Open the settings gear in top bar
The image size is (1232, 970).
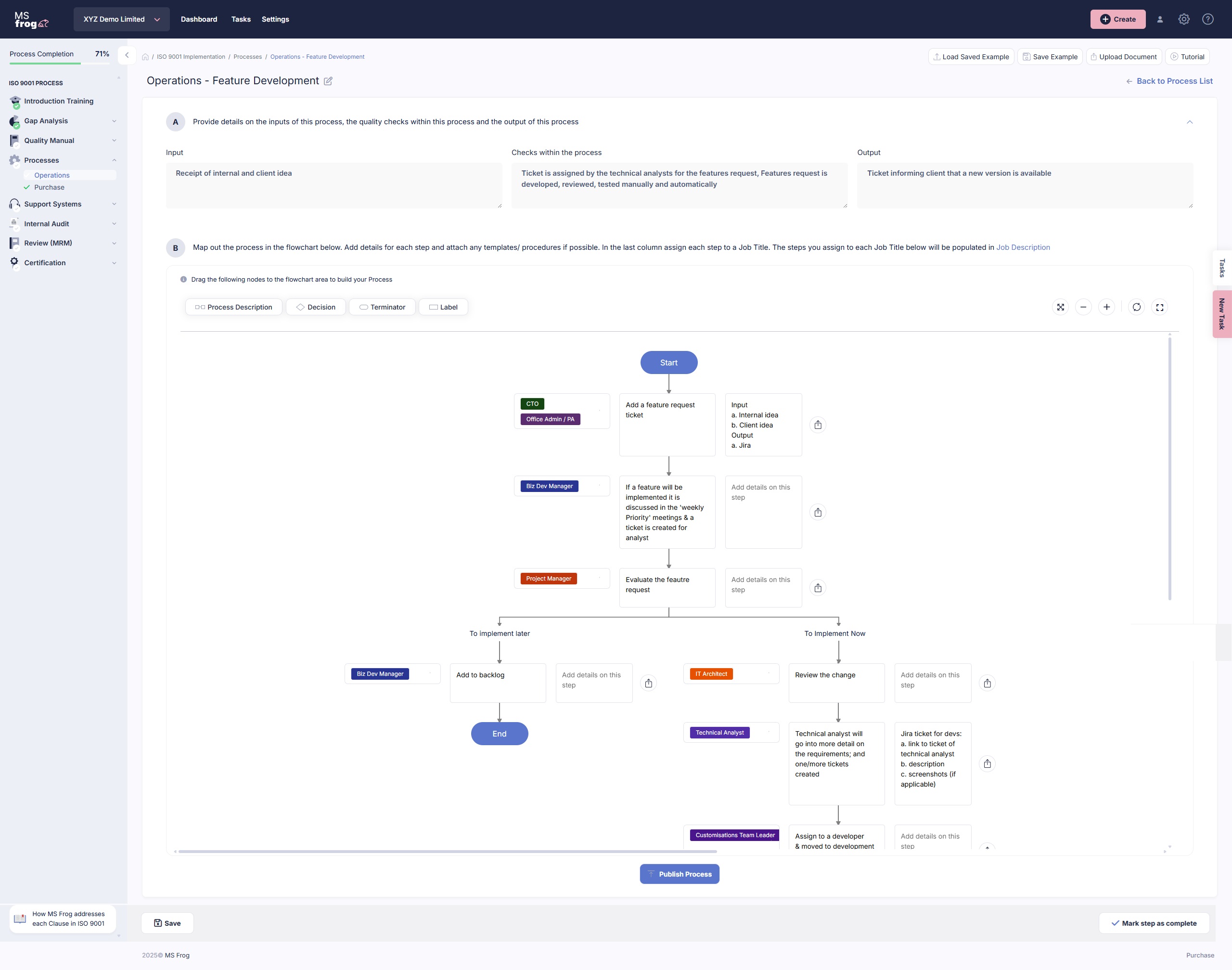coord(1184,19)
